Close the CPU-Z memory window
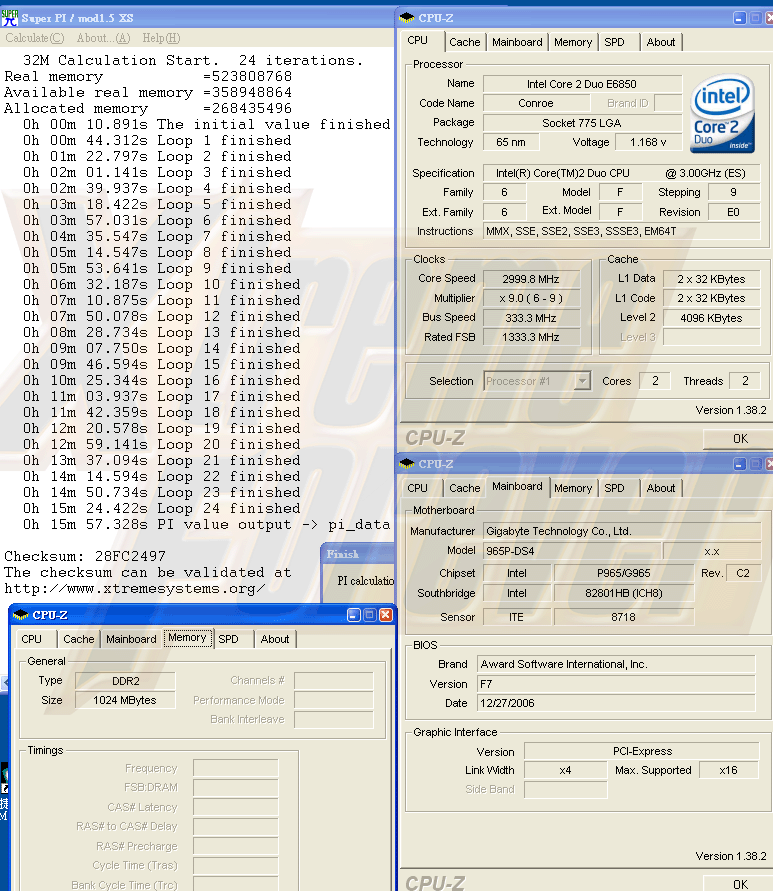 coord(386,615)
